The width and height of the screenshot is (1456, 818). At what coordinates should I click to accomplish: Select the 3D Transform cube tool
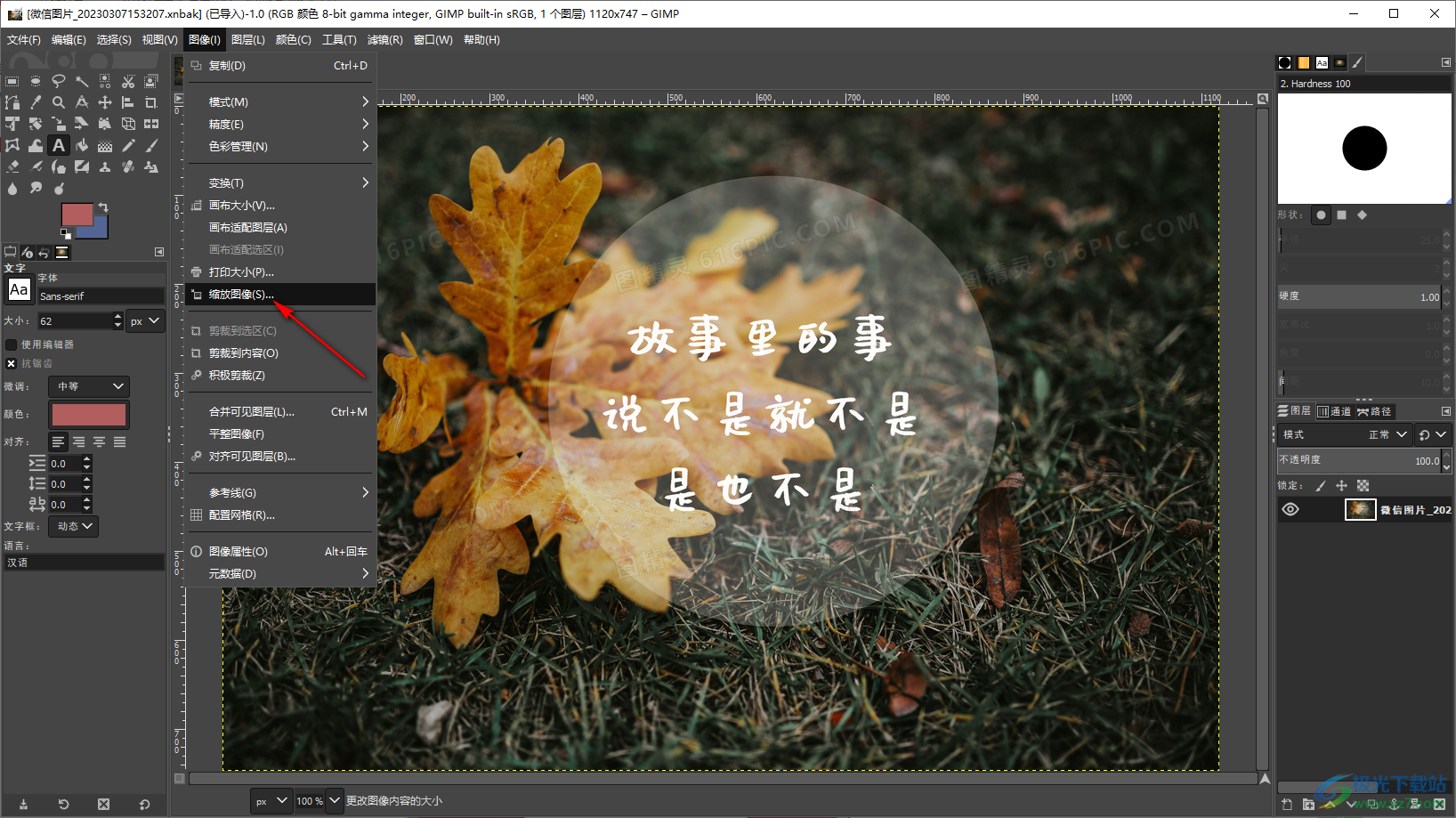tap(128, 124)
